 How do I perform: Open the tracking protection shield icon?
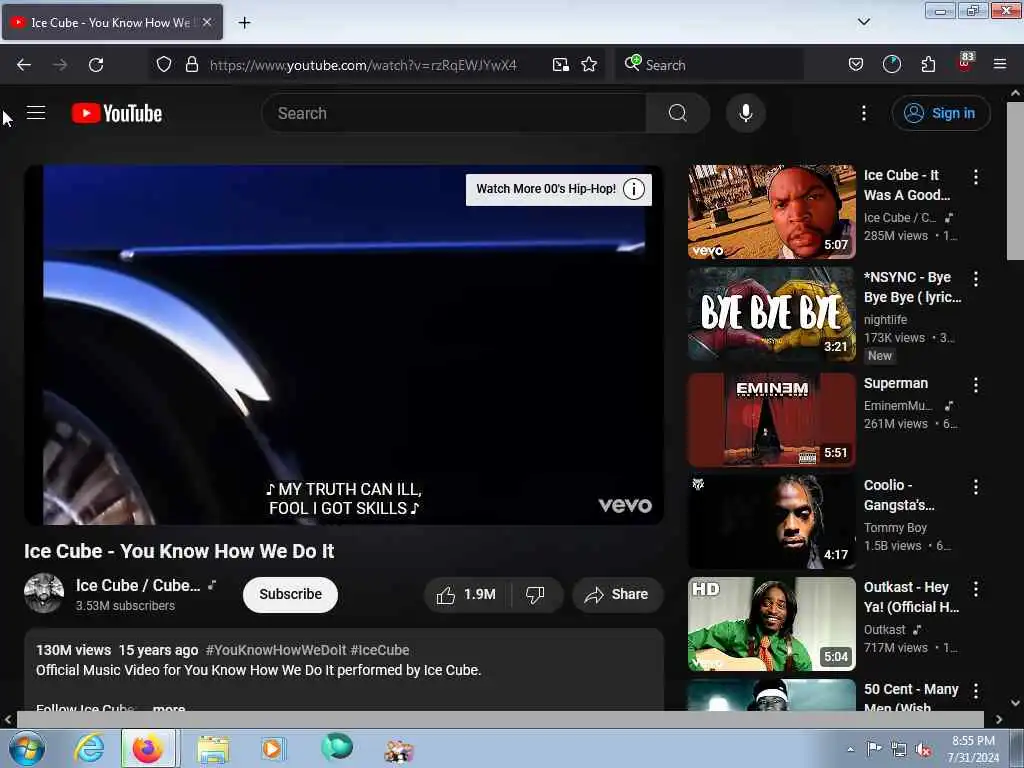pyautogui.click(x=164, y=65)
